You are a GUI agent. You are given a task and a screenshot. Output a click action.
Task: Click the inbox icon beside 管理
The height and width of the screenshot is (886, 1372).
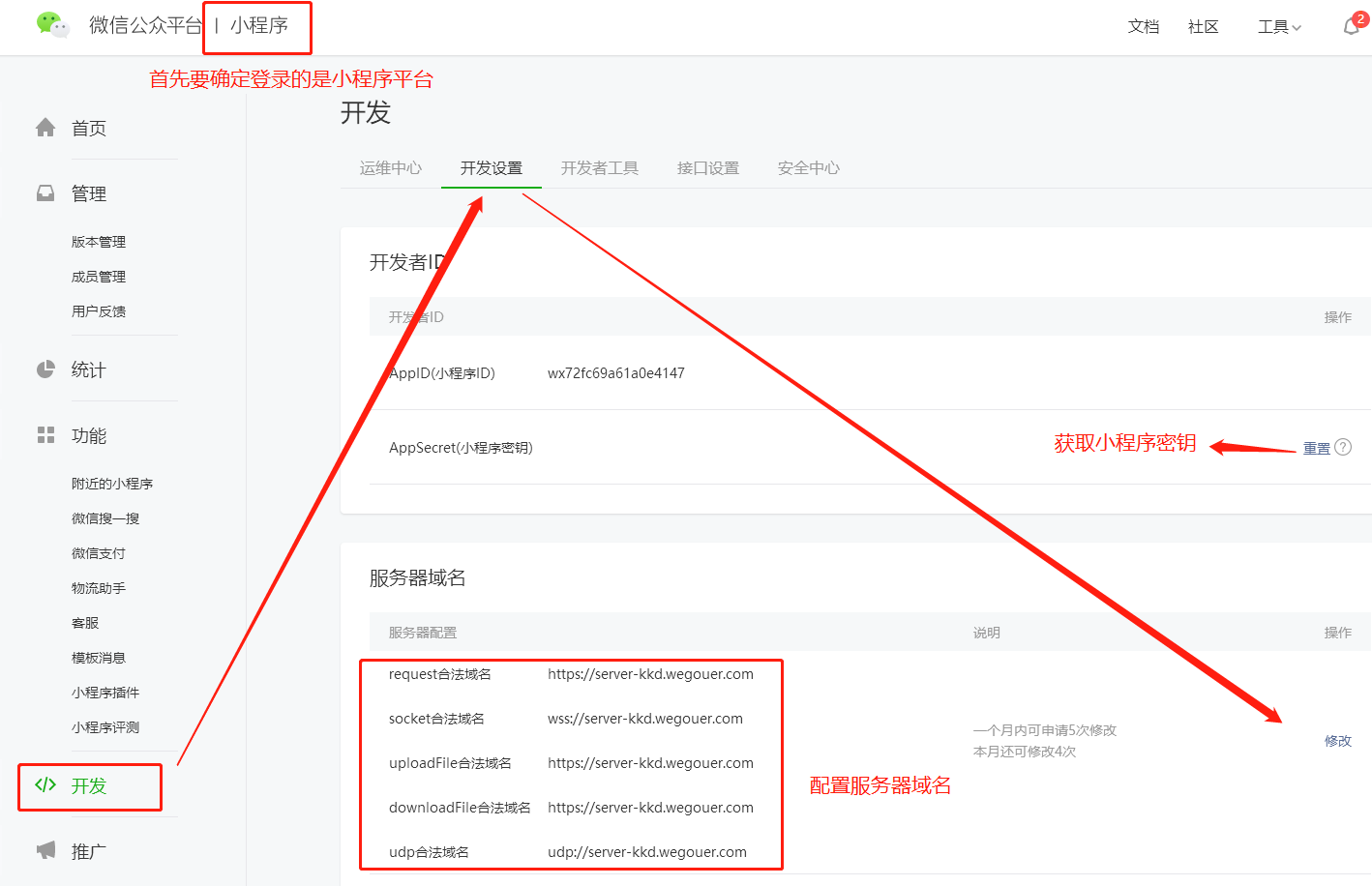click(x=45, y=193)
